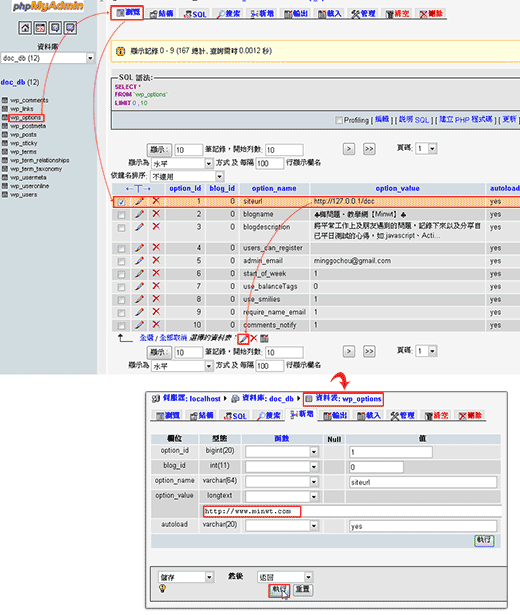Delete the users_can_register row
The width and height of the screenshot is (520, 615).
click(156, 247)
